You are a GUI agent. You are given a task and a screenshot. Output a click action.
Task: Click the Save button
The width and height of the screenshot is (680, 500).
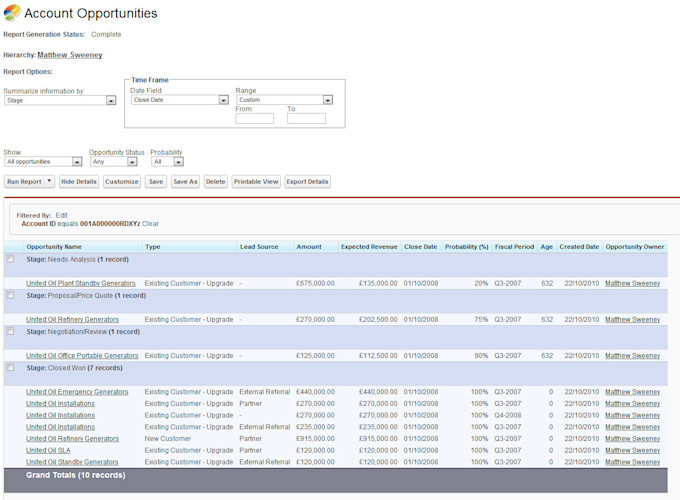(156, 181)
